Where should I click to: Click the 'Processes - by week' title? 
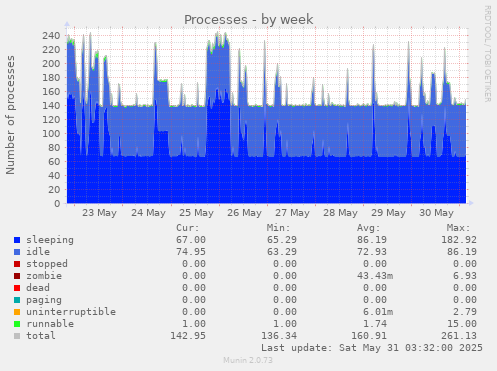[249, 20]
